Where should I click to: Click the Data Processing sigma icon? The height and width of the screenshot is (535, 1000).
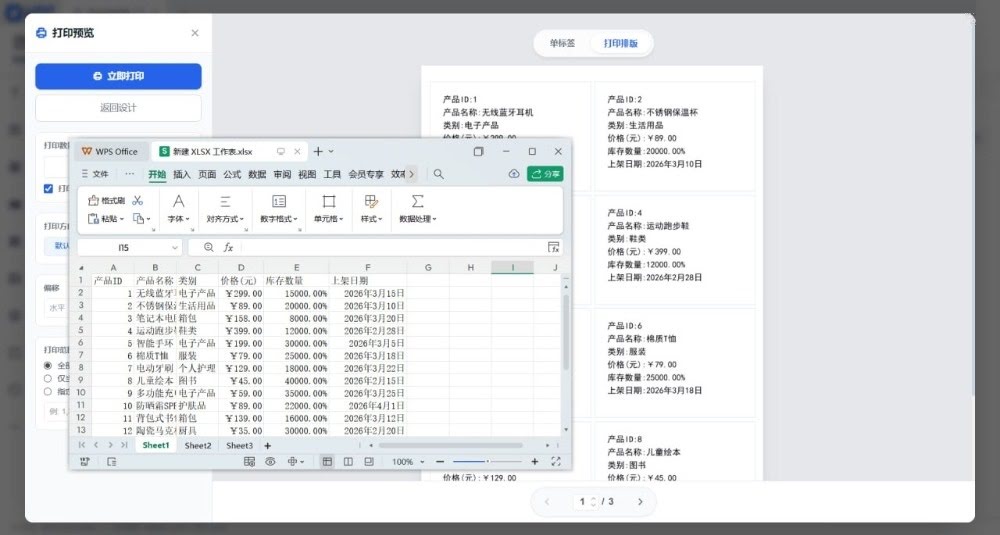tap(418, 202)
